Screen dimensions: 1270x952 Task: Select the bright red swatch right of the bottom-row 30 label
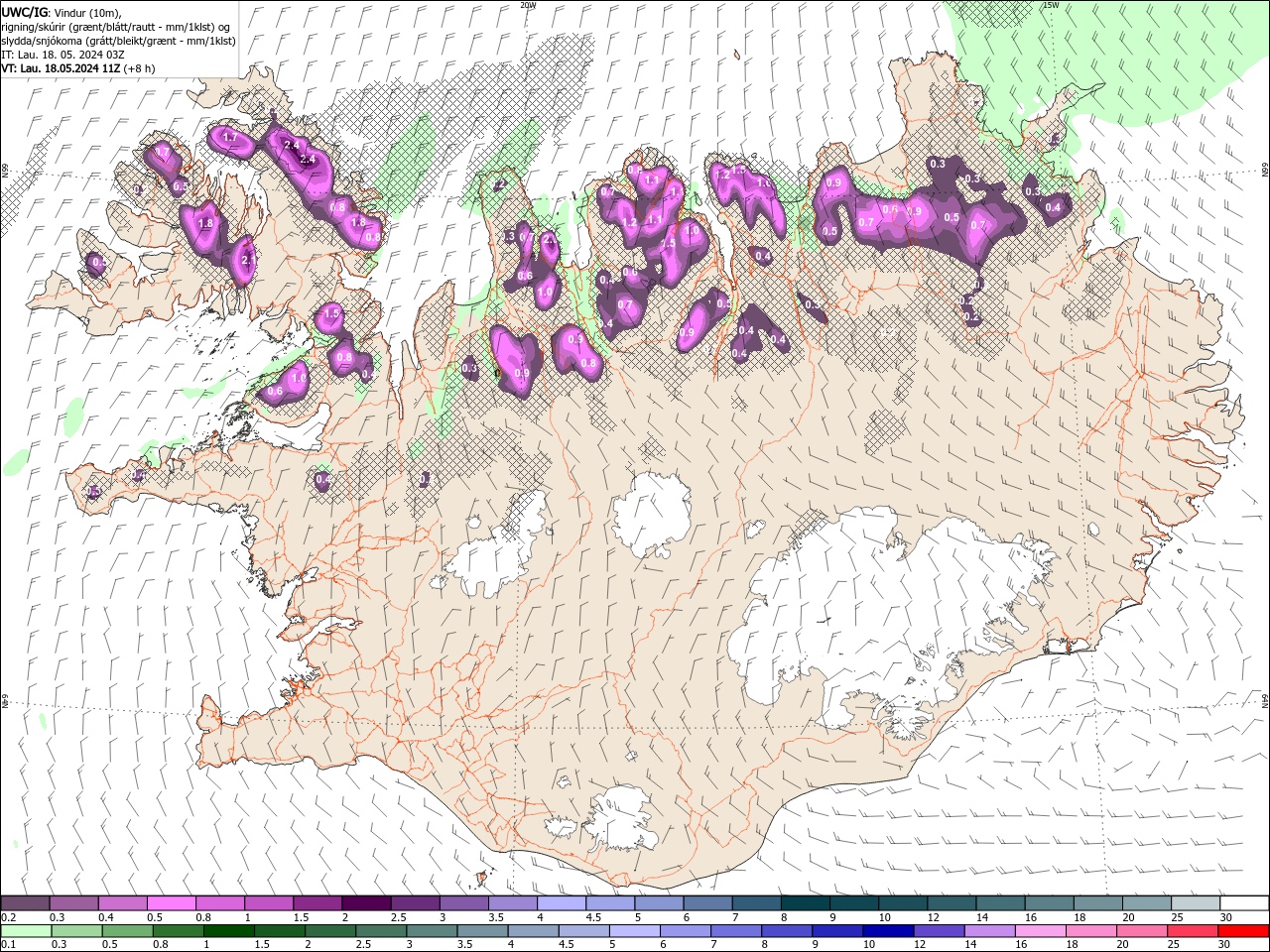click(1242, 931)
